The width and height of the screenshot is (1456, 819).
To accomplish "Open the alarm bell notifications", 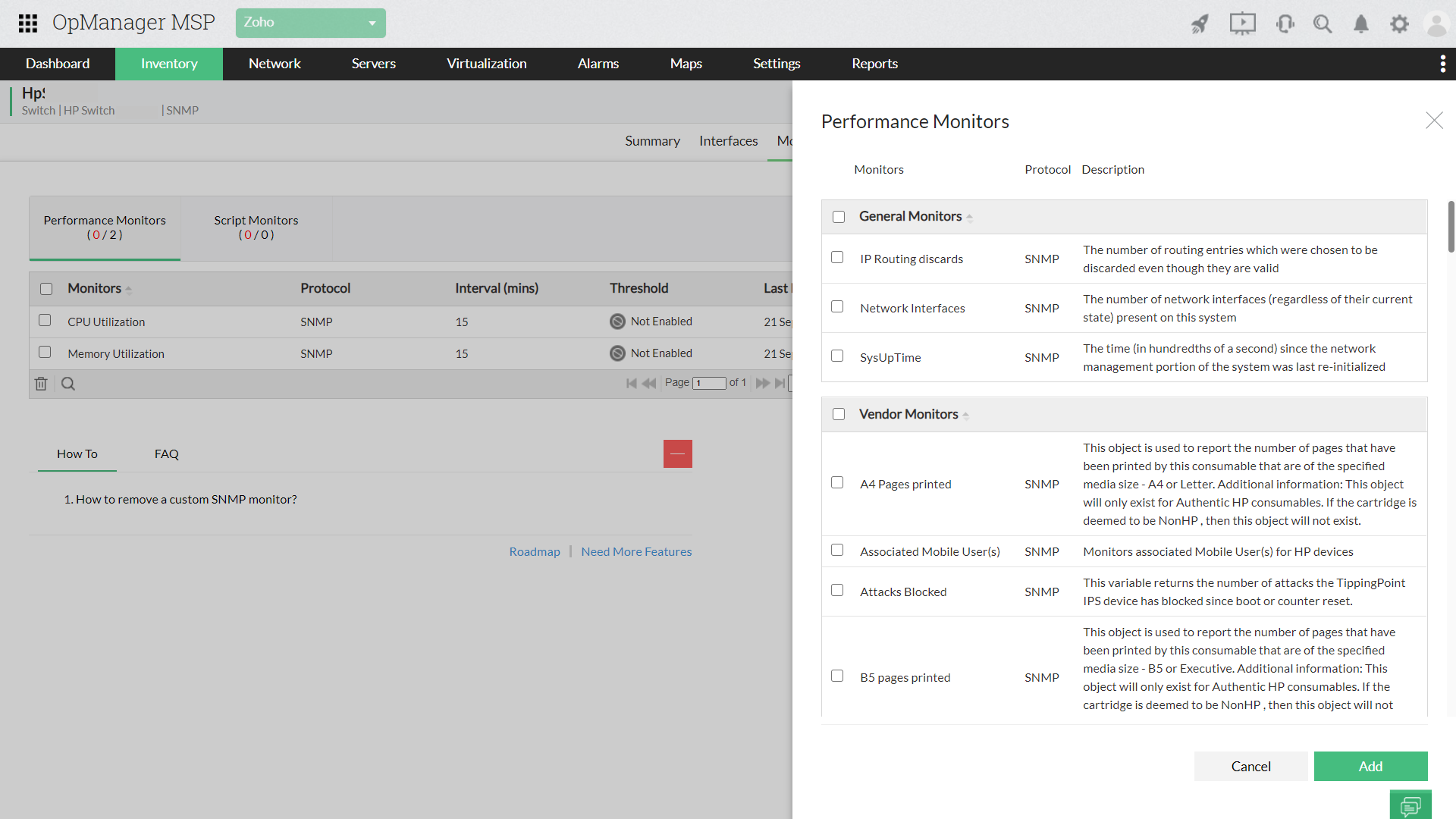I will (x=1361, y=24).
